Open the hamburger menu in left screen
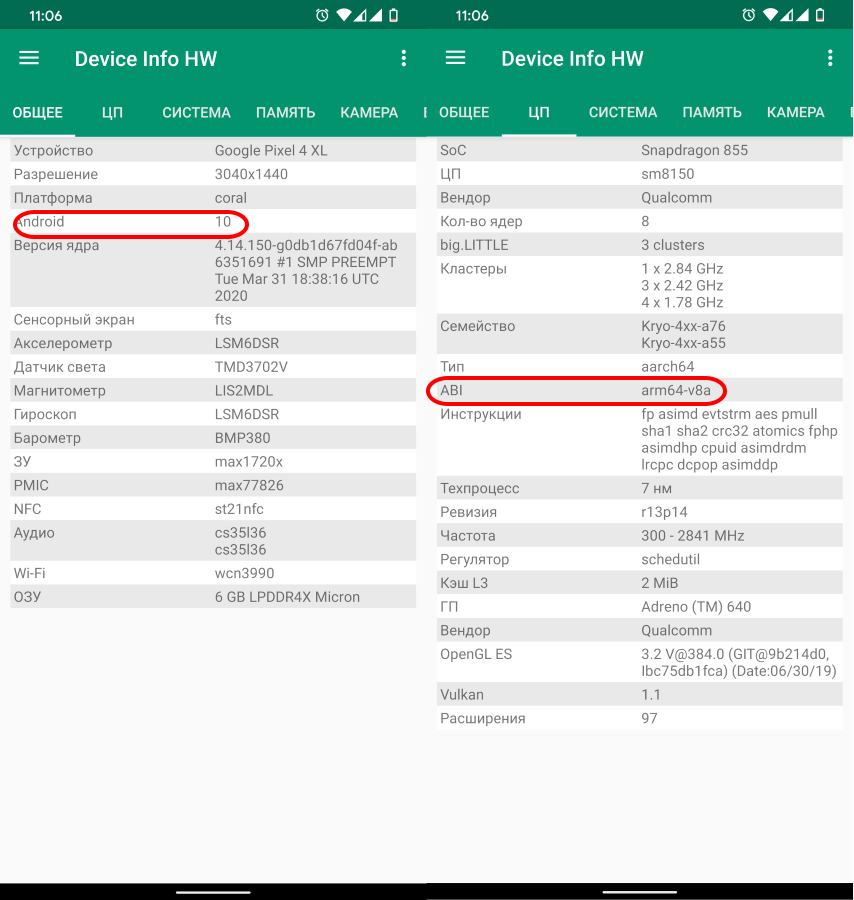Image resolution: width=854 pixels, height=900 pixels. [29, 58]
